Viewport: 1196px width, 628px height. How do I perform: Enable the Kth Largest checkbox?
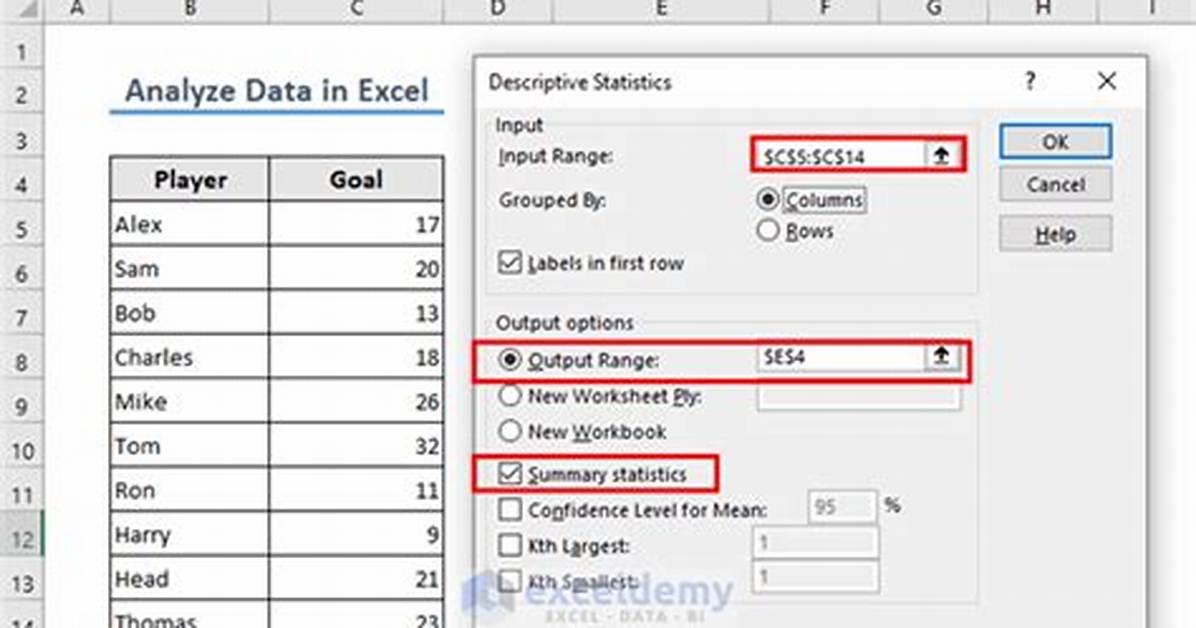(510, 545)
